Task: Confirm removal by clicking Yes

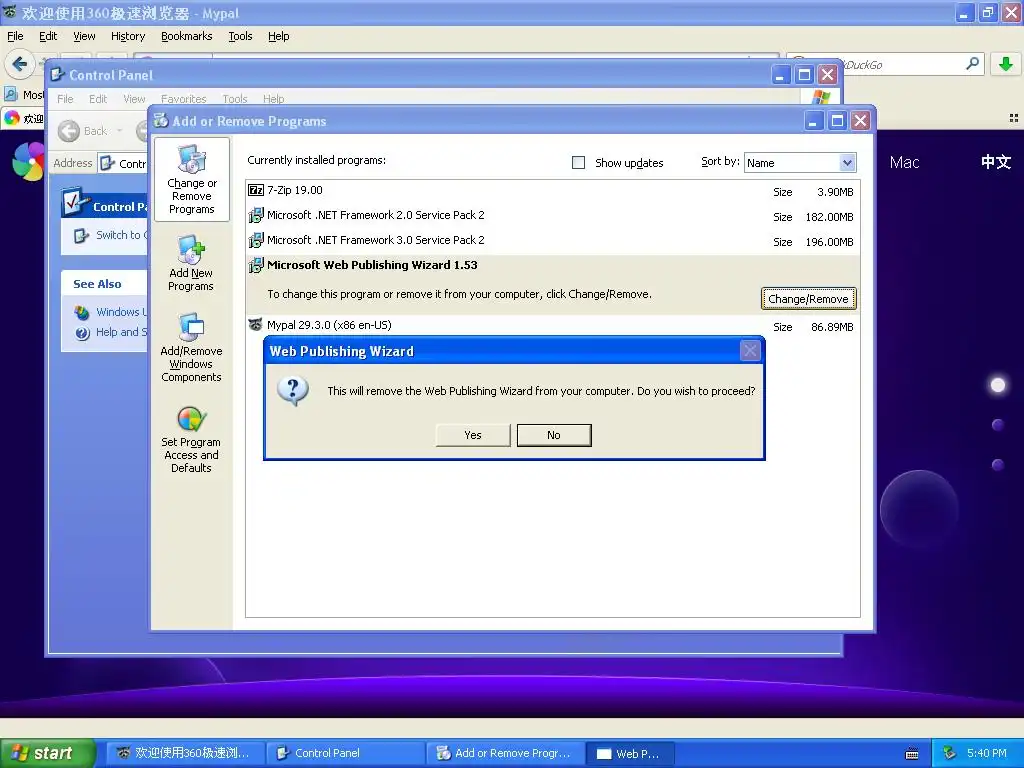Action: click(x=473, y=435)
